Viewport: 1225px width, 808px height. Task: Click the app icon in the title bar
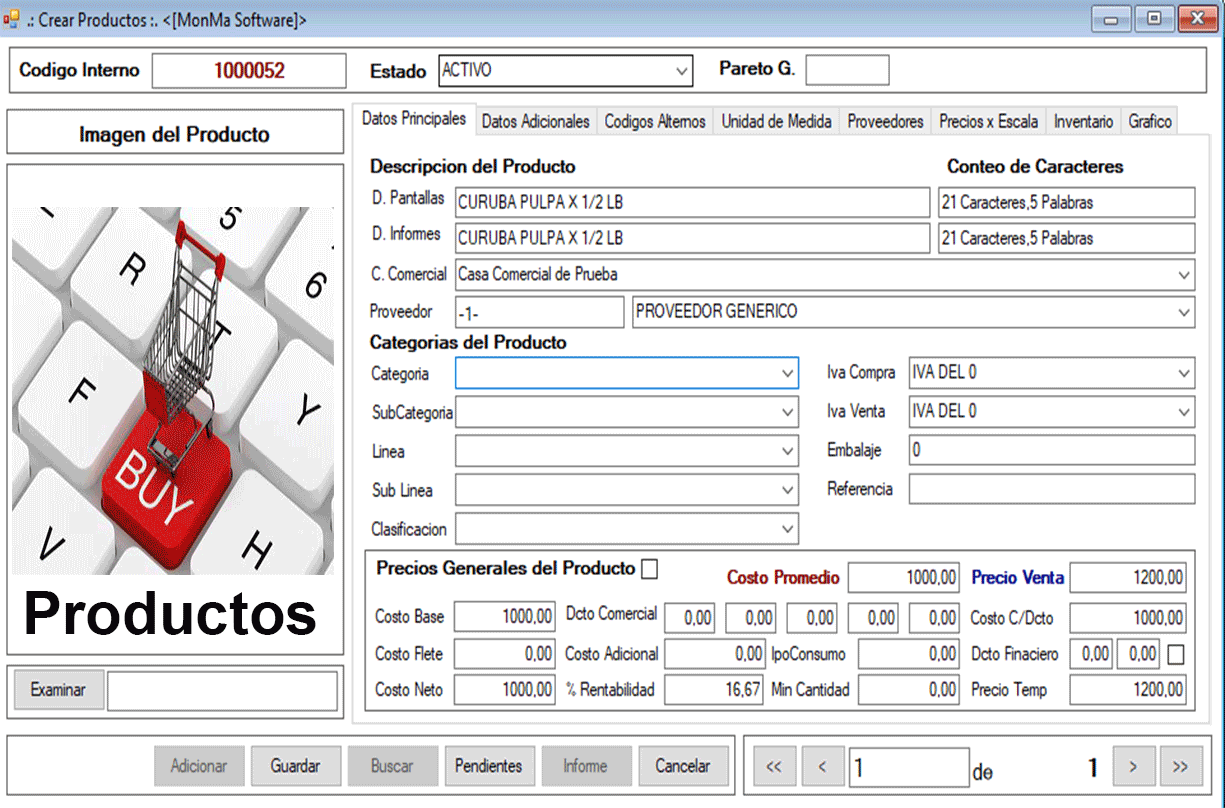[x=11, y=18]
